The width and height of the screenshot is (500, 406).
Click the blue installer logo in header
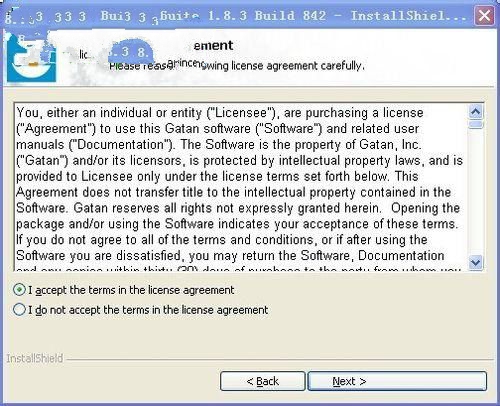coord(32,57)
